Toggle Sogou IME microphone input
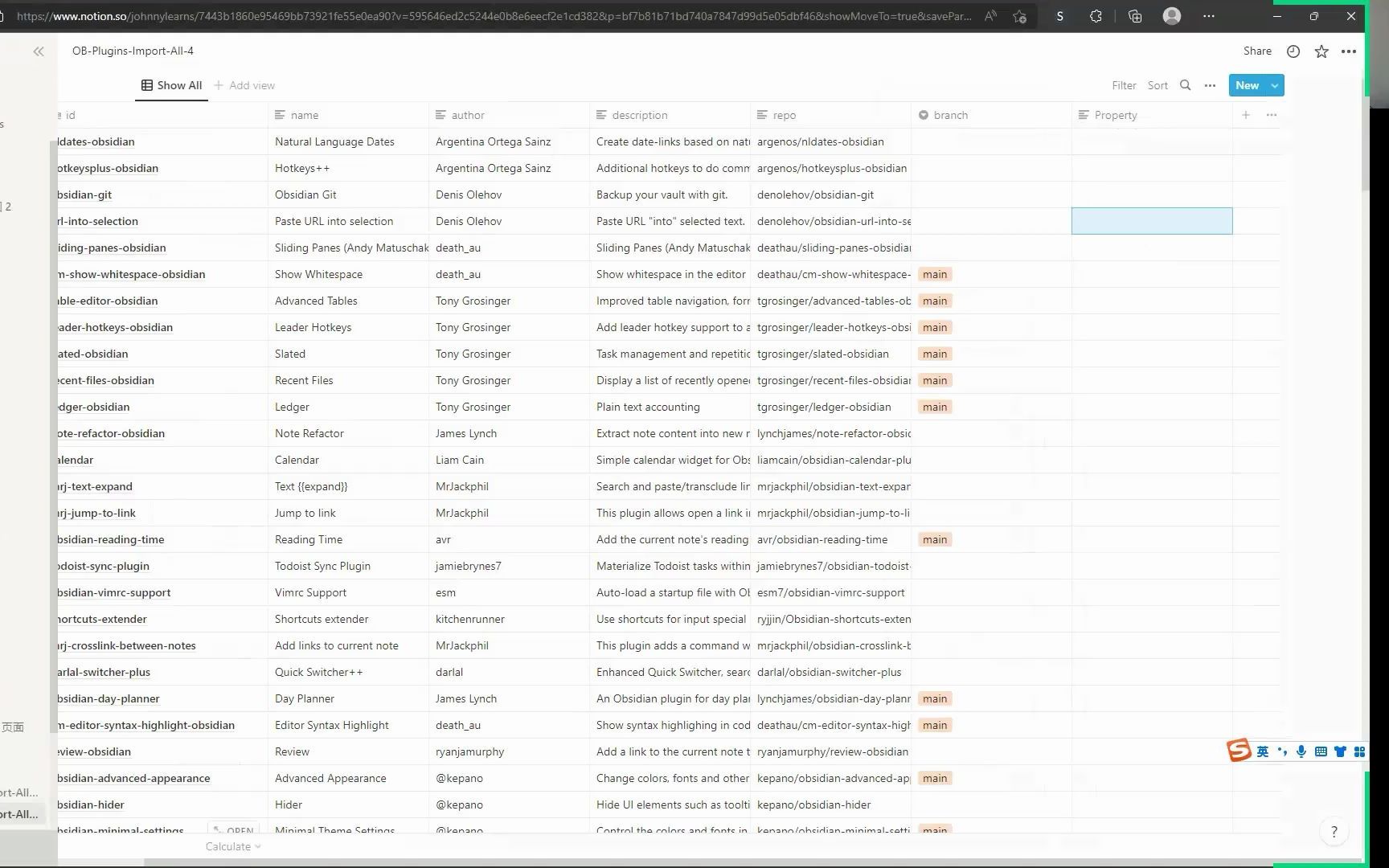1389x868 pixels. 1301,751
